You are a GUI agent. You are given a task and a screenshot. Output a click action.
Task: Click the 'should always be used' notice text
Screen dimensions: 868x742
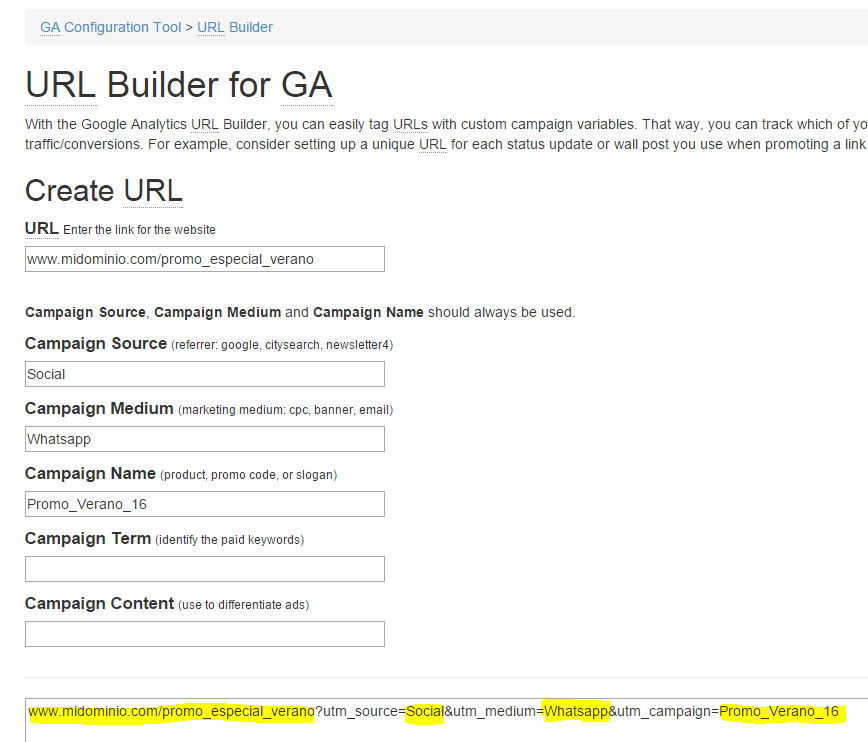[x=300, y=312]
